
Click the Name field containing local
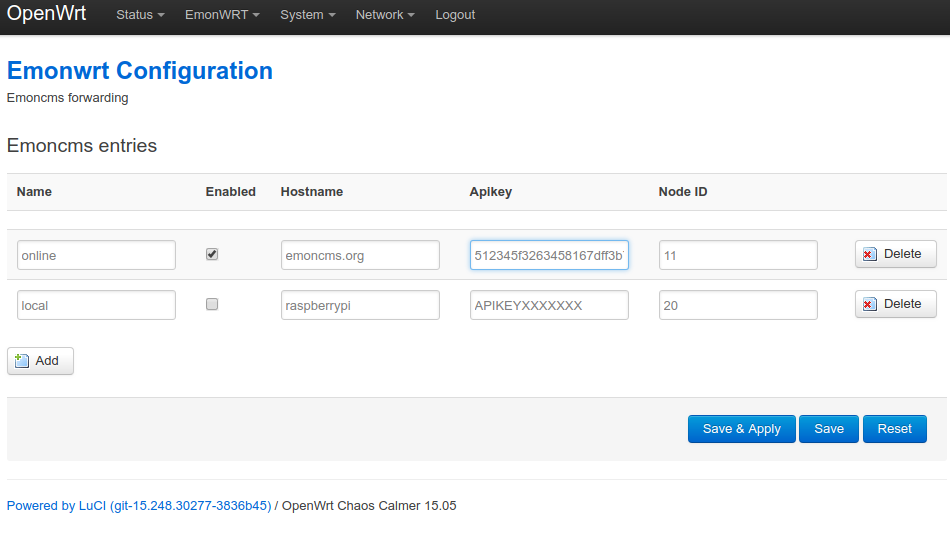tap(96, 305)
